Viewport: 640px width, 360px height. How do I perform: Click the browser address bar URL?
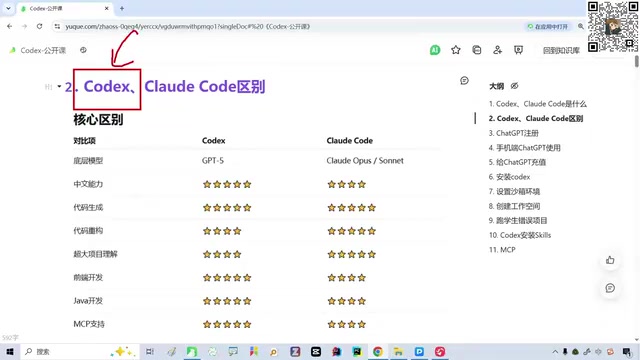[188, 27]
